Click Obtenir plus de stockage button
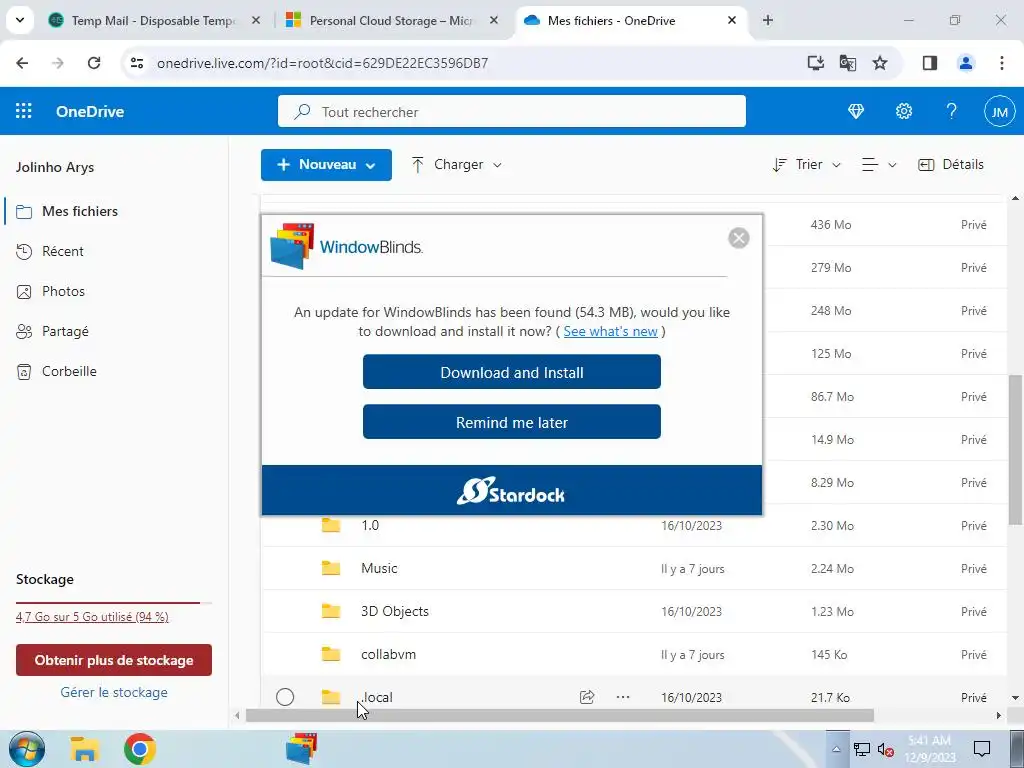Screen dimensions: 1024x768 click(114, 660)
